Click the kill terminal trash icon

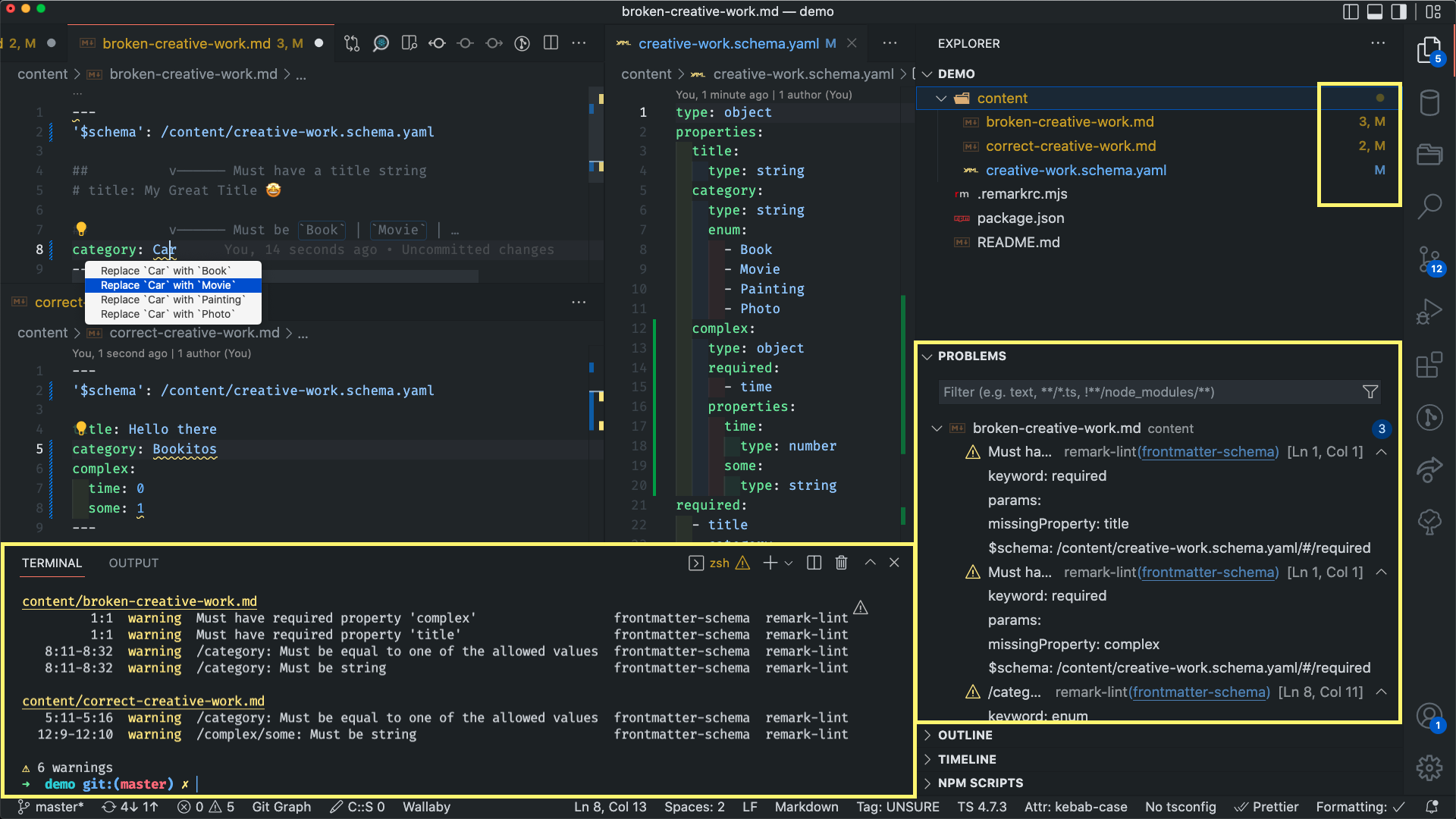[841, 563]
